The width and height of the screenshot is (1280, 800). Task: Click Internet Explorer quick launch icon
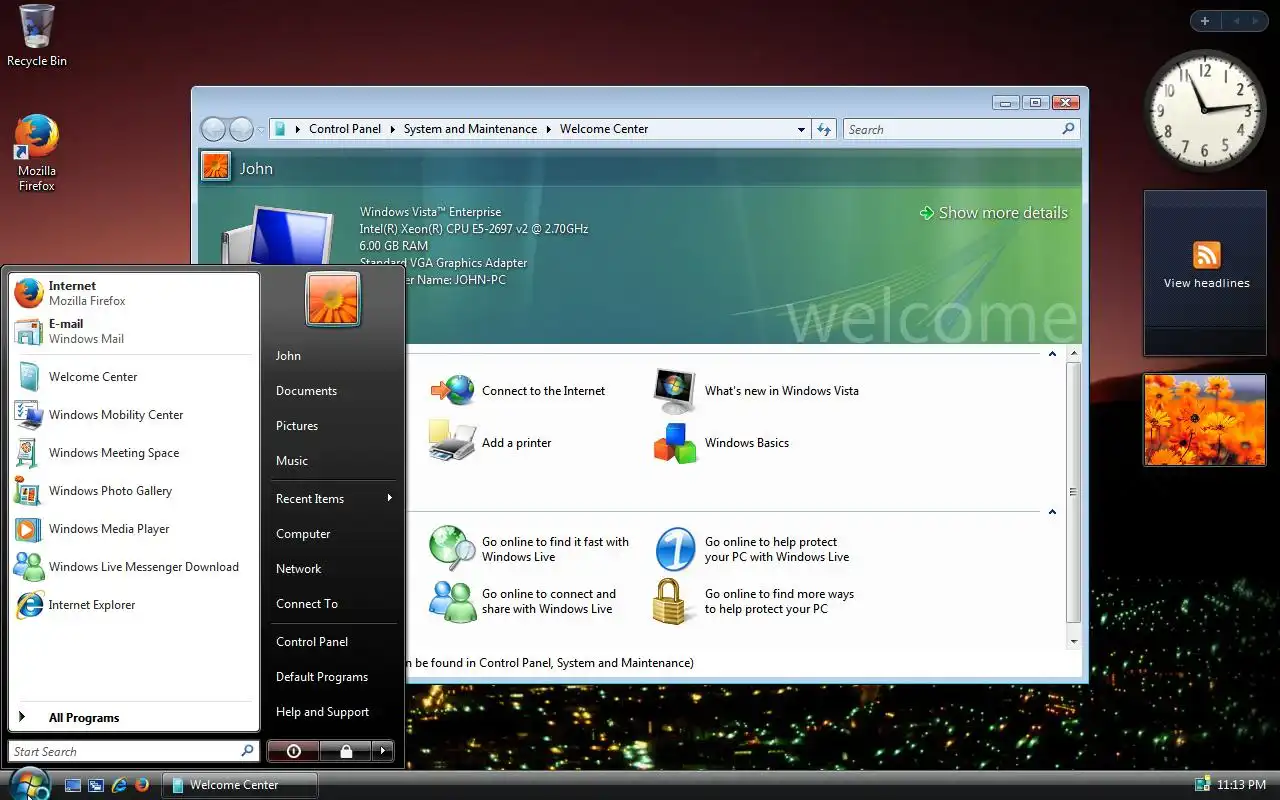tap(119, 786)
